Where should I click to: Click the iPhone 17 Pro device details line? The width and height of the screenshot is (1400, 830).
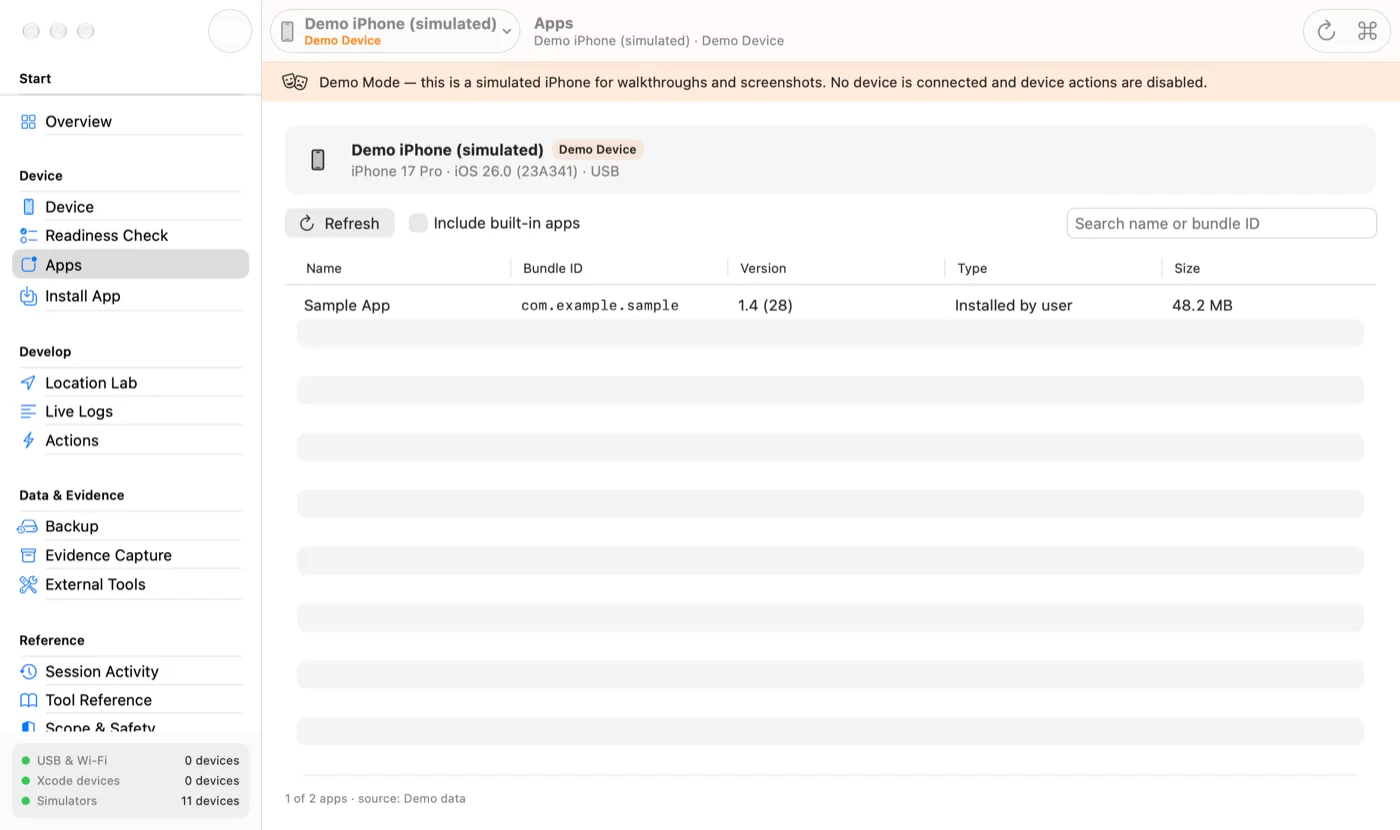[485, 171]
